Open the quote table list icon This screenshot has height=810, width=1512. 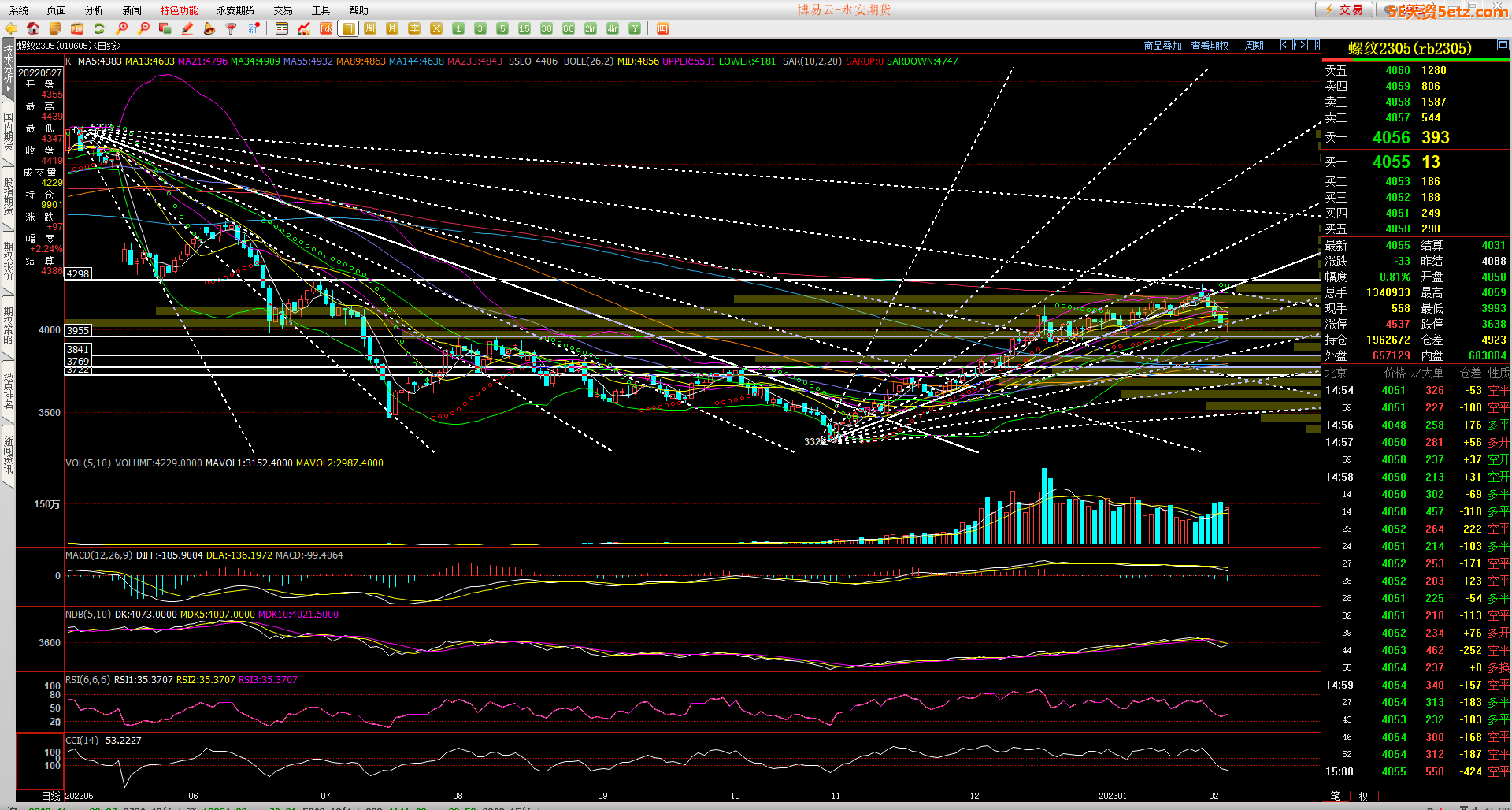pyautogui.click(x=282, y=28)
